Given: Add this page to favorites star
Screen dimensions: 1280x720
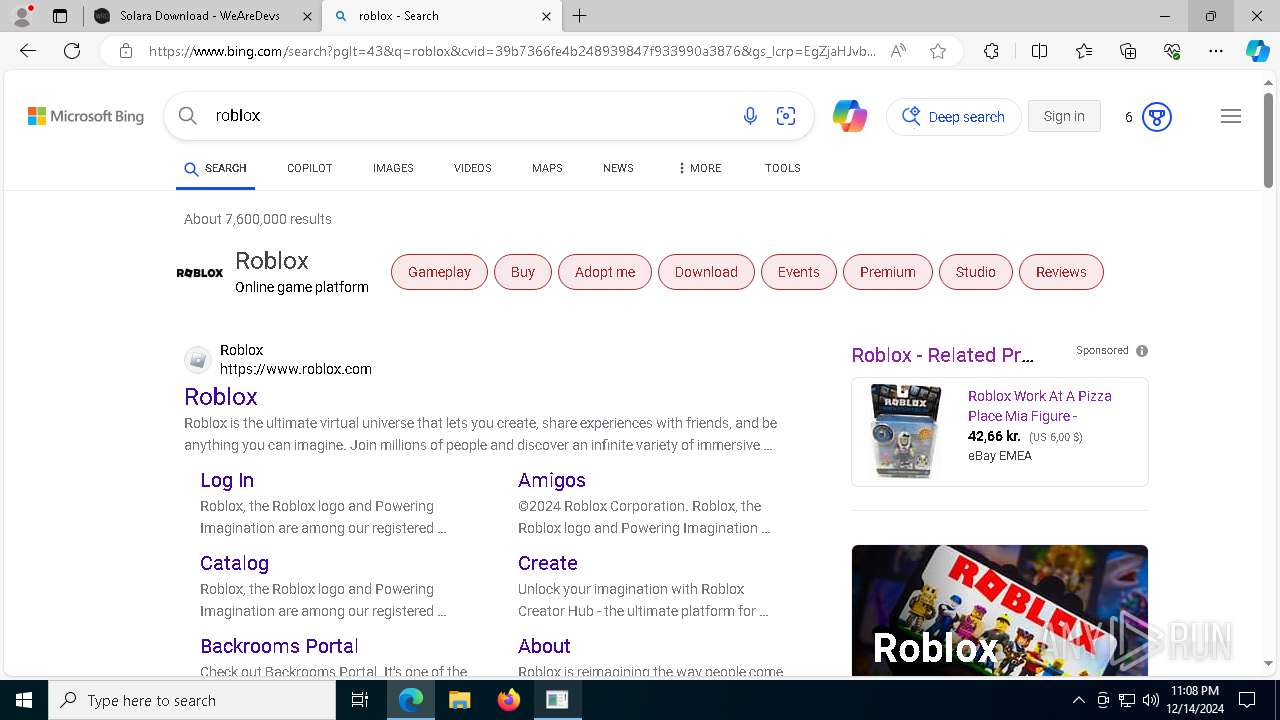Looking at the screenshot, I should coord(938,51).
